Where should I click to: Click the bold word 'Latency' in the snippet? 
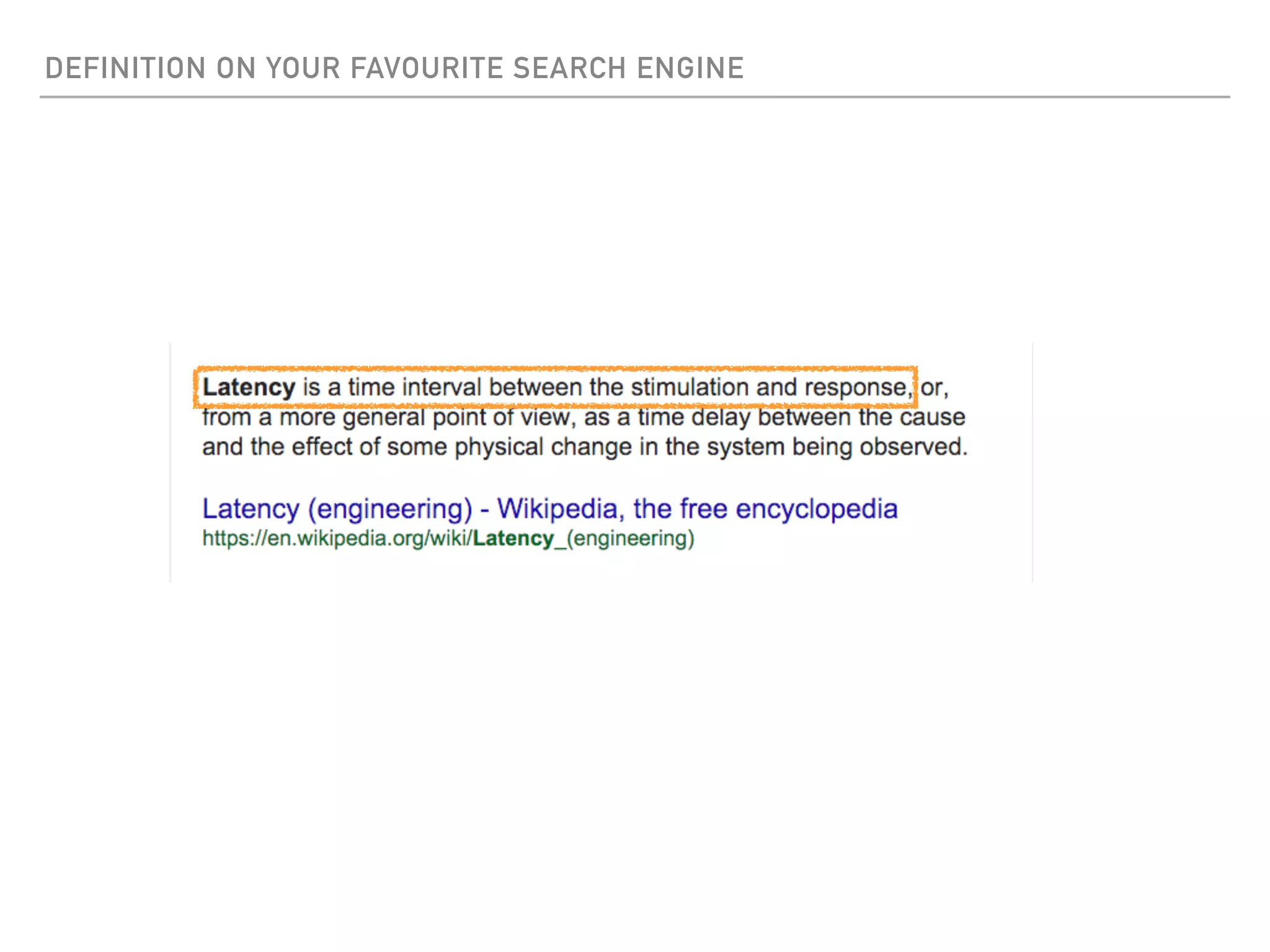click(249, 387)
